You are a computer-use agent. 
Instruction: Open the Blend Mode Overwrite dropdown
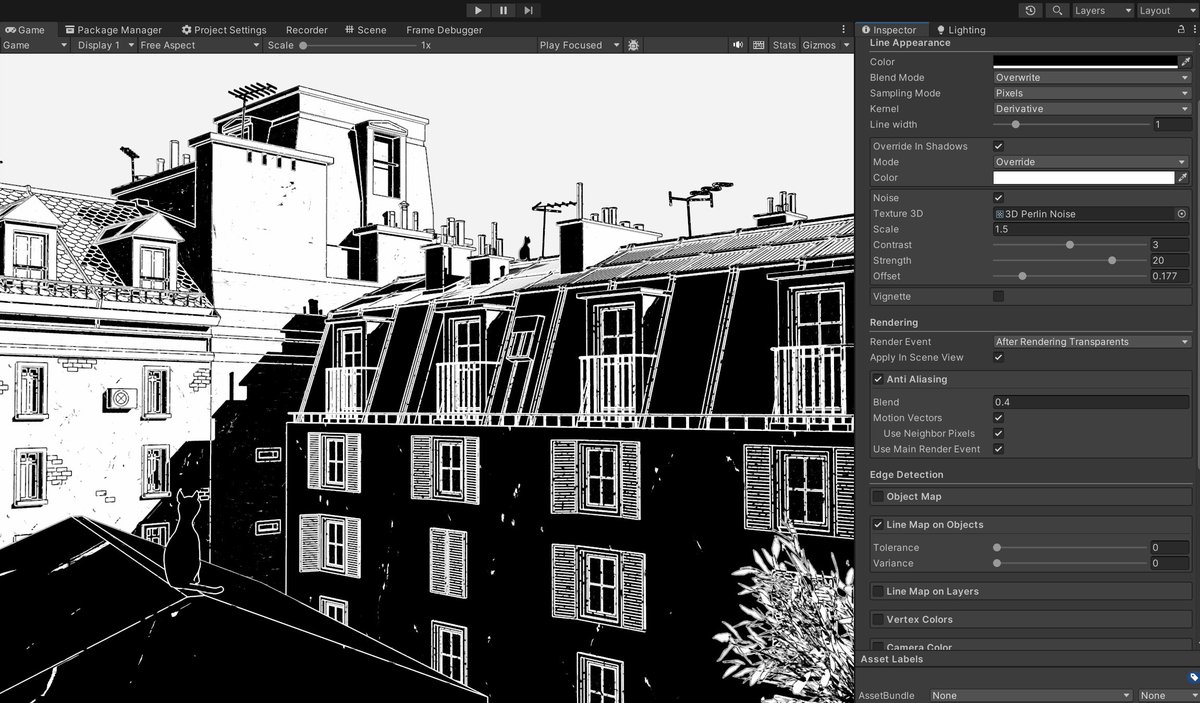[1092, 77]
